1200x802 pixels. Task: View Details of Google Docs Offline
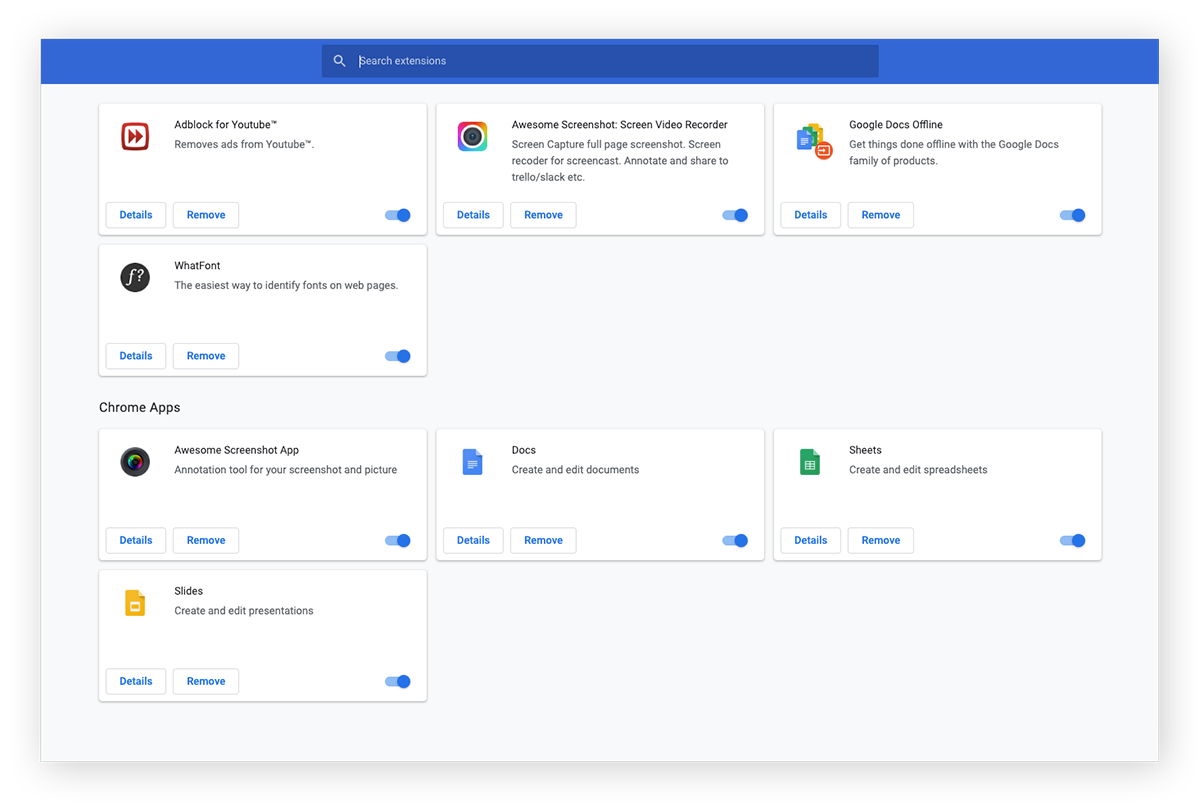pos(811,215)
